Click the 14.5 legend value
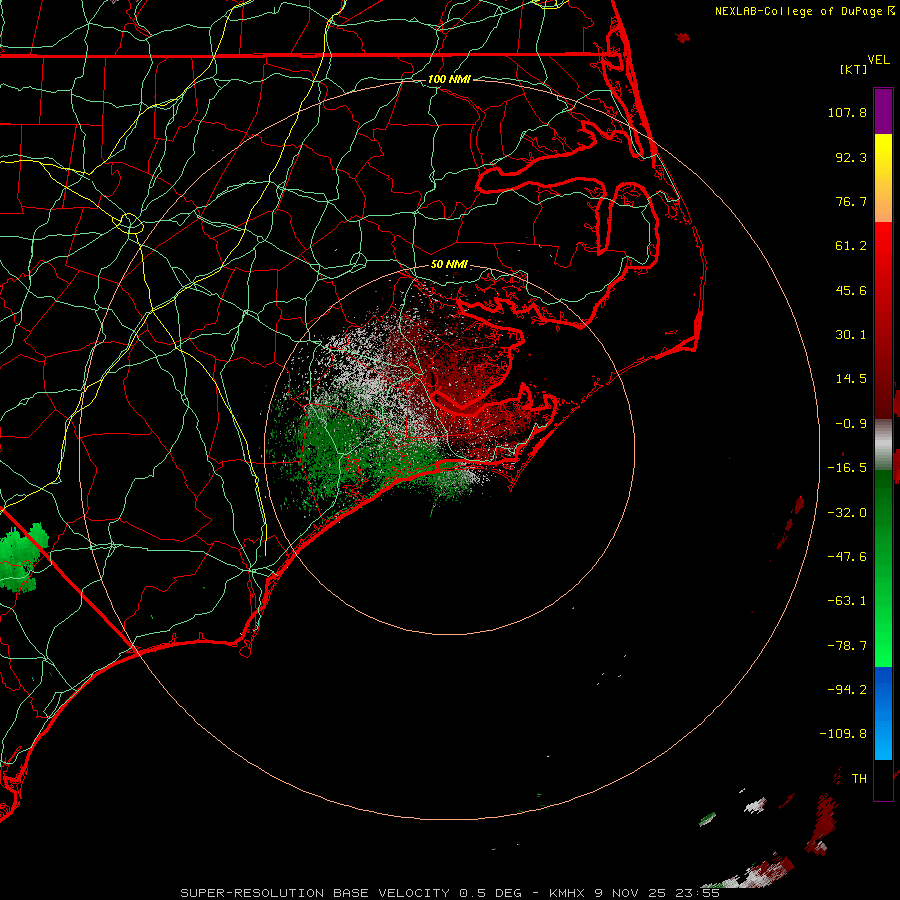900x900 pixels. click(x=851, y=379)
